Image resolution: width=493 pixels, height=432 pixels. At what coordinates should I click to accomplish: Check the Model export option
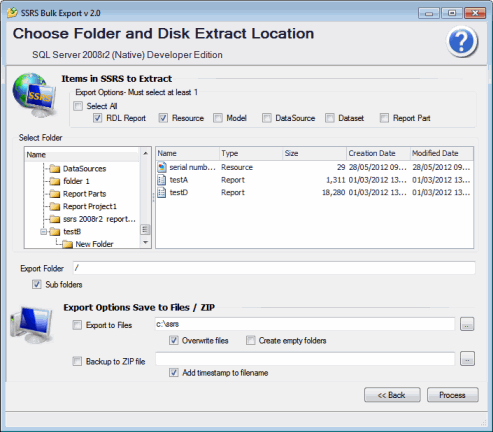click(x=218, y=118)
